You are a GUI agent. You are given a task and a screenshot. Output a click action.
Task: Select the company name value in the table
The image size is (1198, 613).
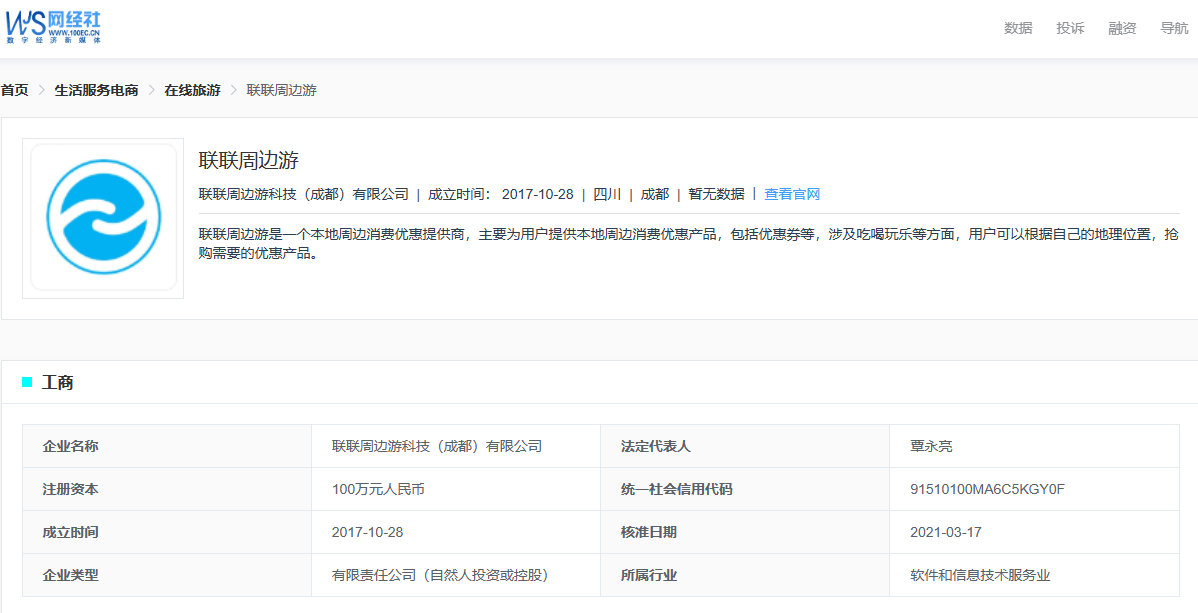tap(455, 446)
